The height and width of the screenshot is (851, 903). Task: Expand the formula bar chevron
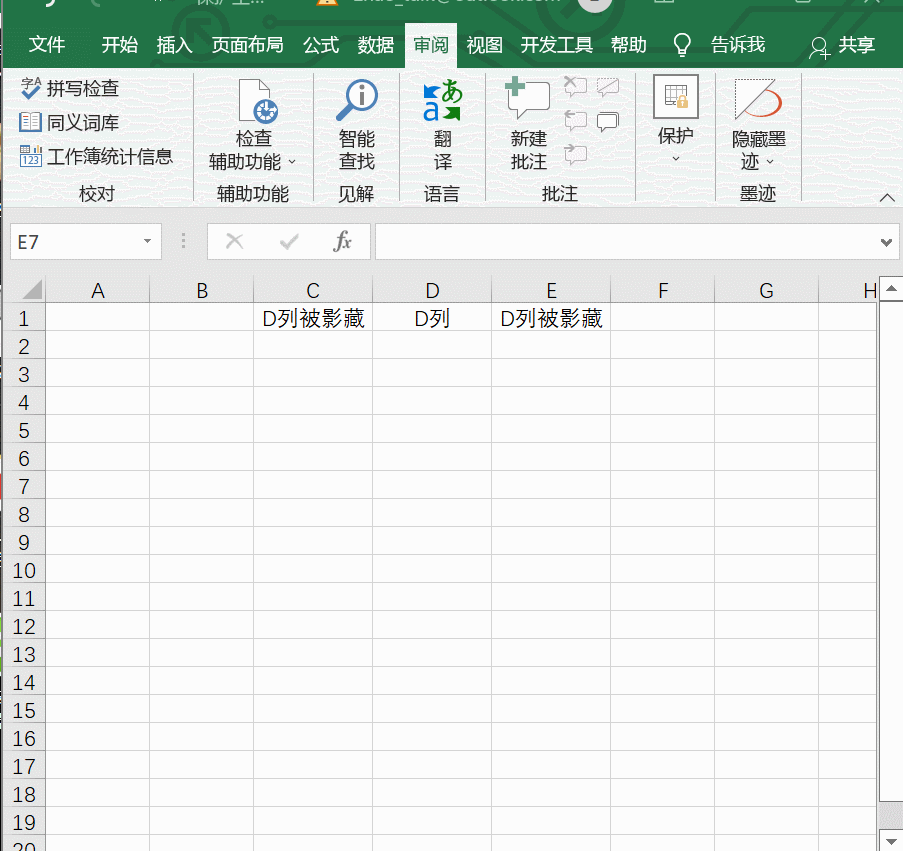(x=886, y=242)
